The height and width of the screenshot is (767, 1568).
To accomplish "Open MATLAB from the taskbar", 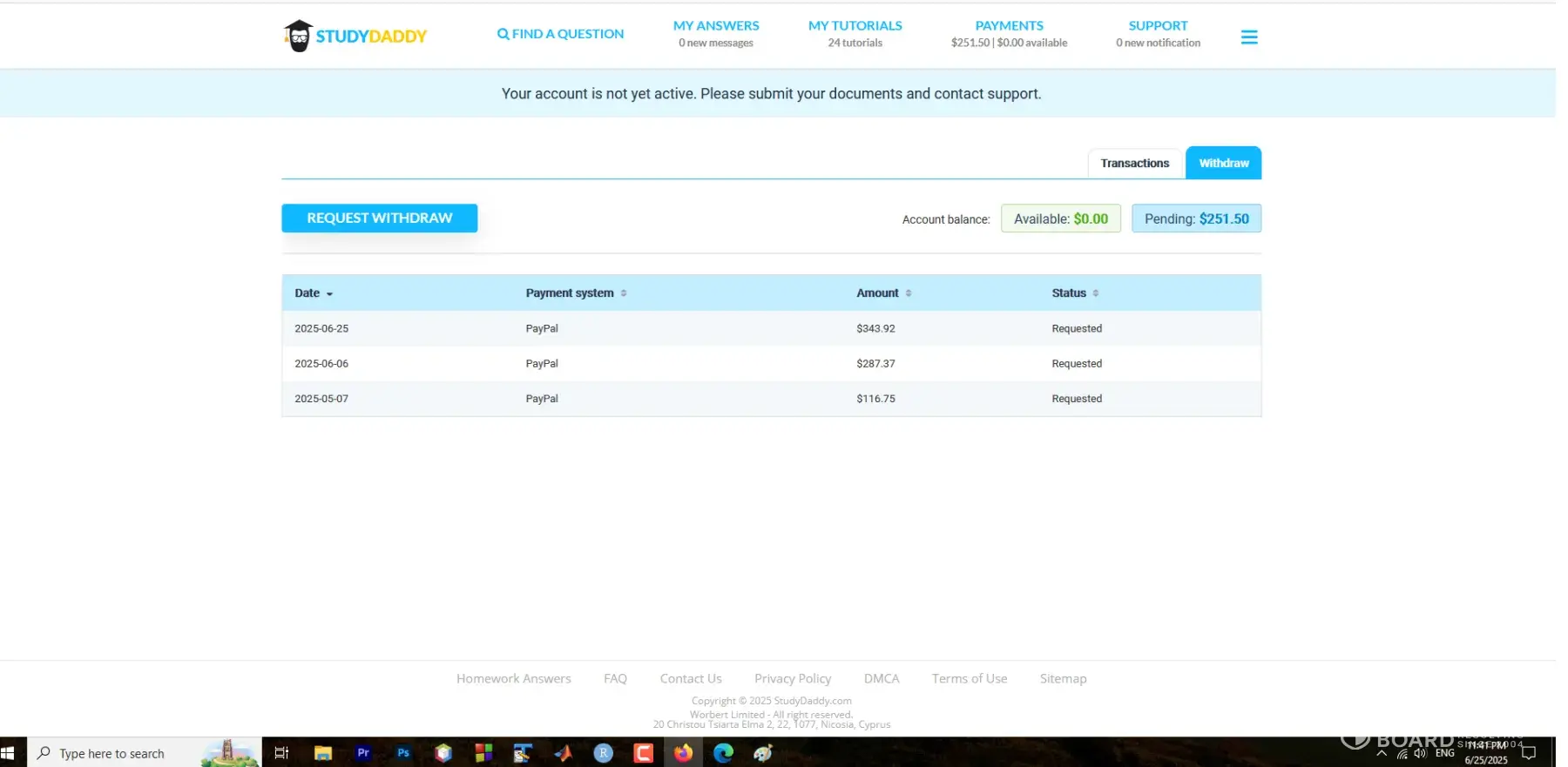I will [564, 753].
